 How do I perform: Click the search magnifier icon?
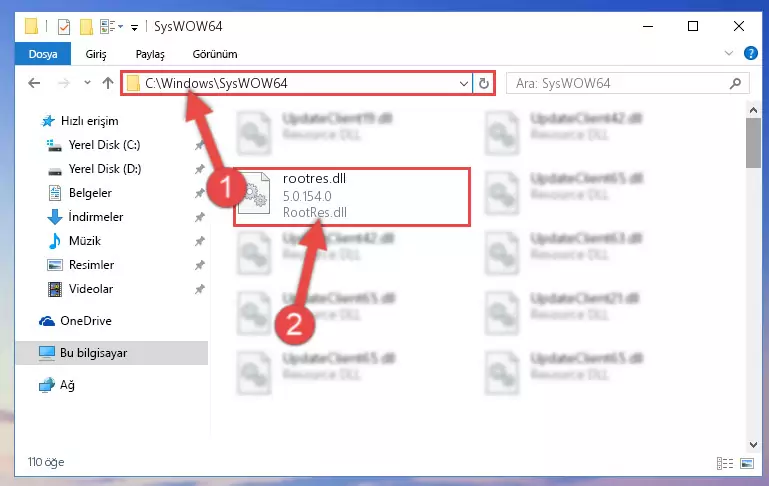point(735,83)
